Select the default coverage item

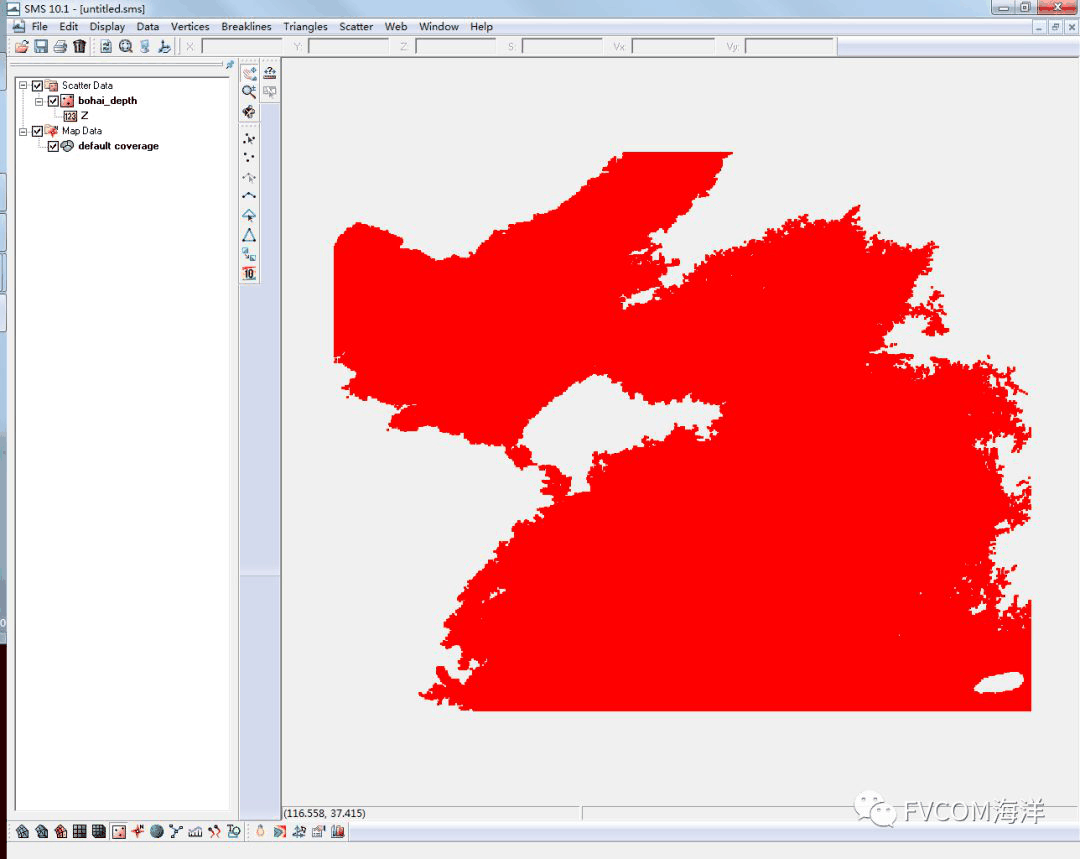coord(118,146)
